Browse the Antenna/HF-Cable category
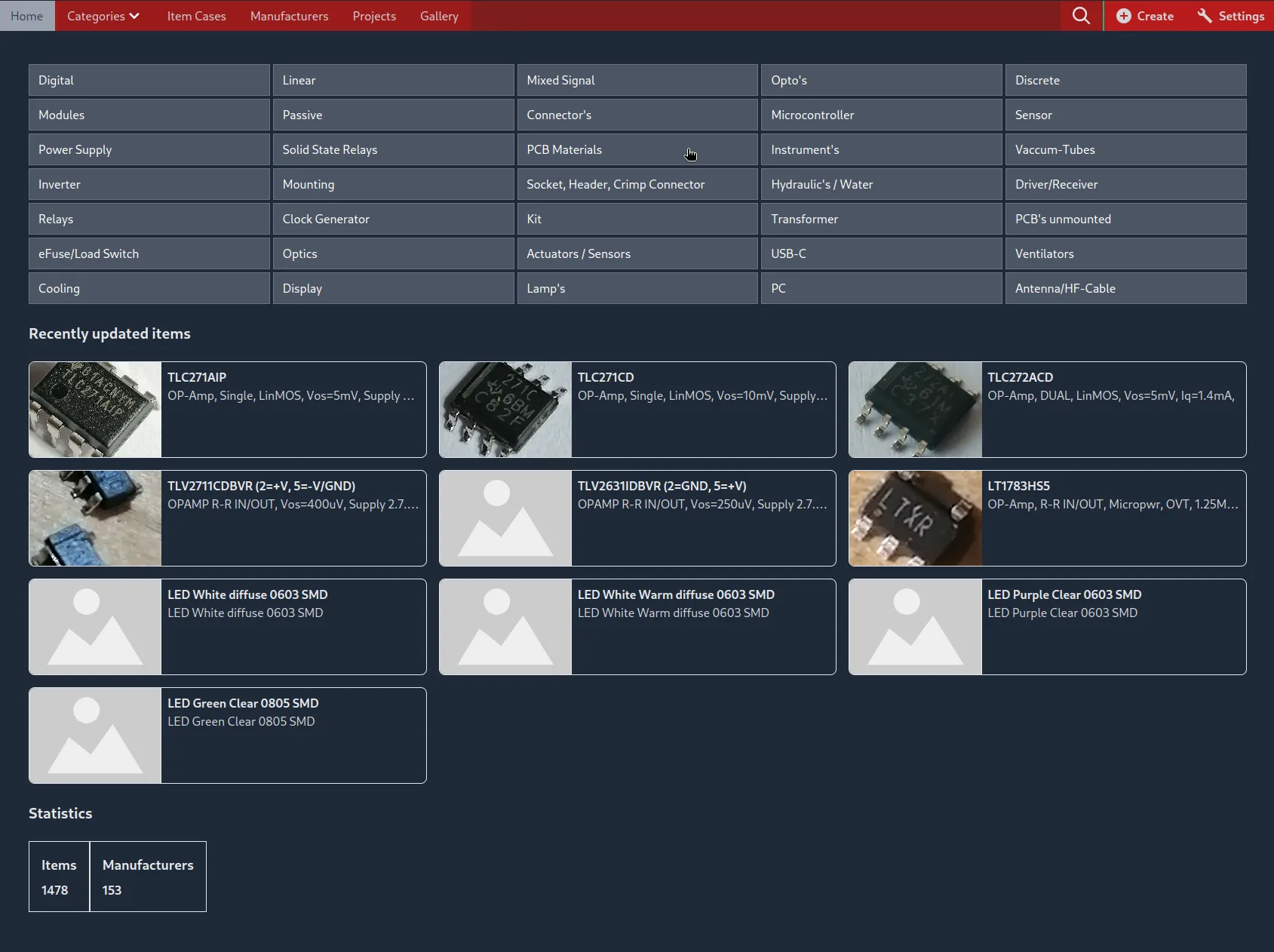The width and height of the screenshot is (1274, 952). [x=1125, y=288]
